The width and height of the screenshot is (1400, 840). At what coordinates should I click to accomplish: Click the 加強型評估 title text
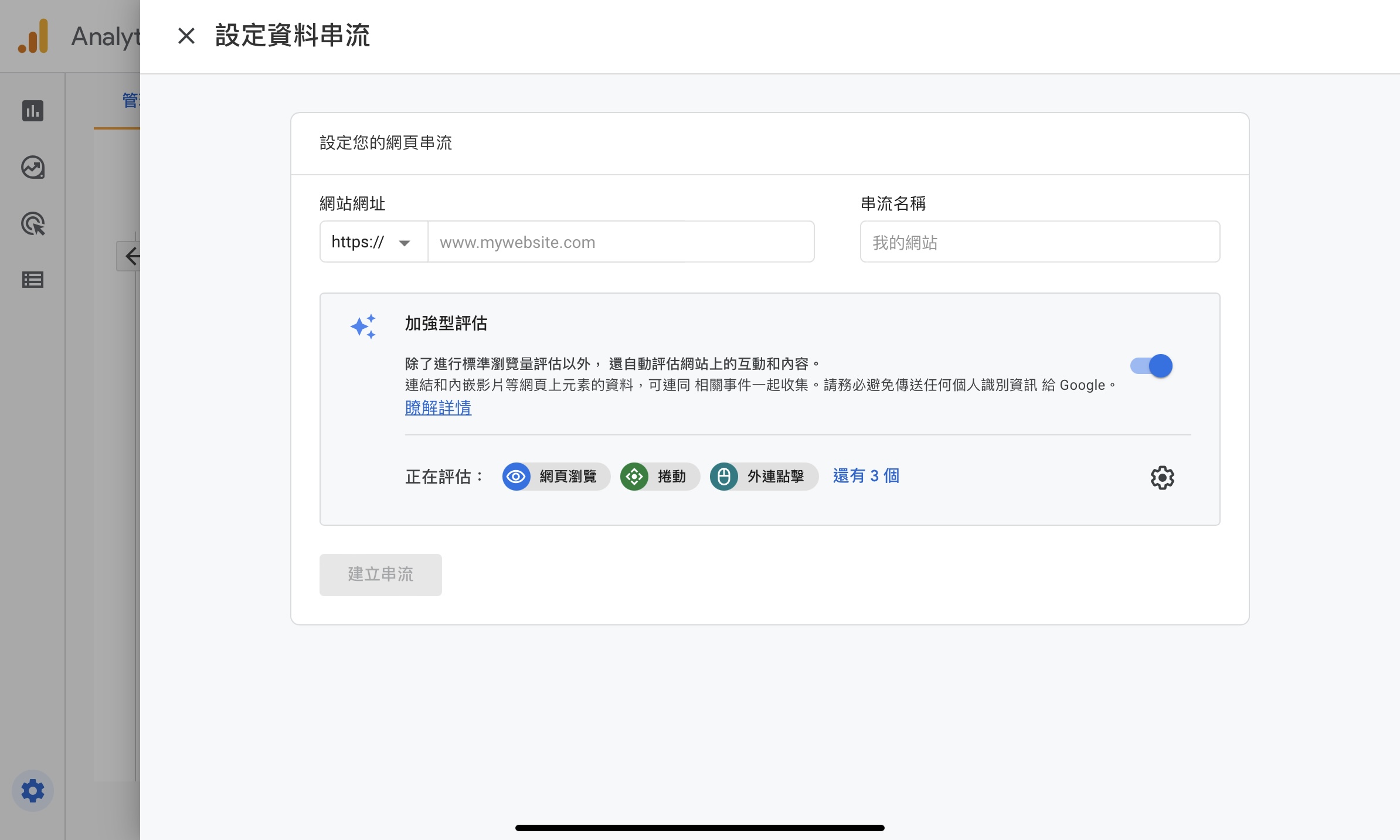(x=446, y=324)
